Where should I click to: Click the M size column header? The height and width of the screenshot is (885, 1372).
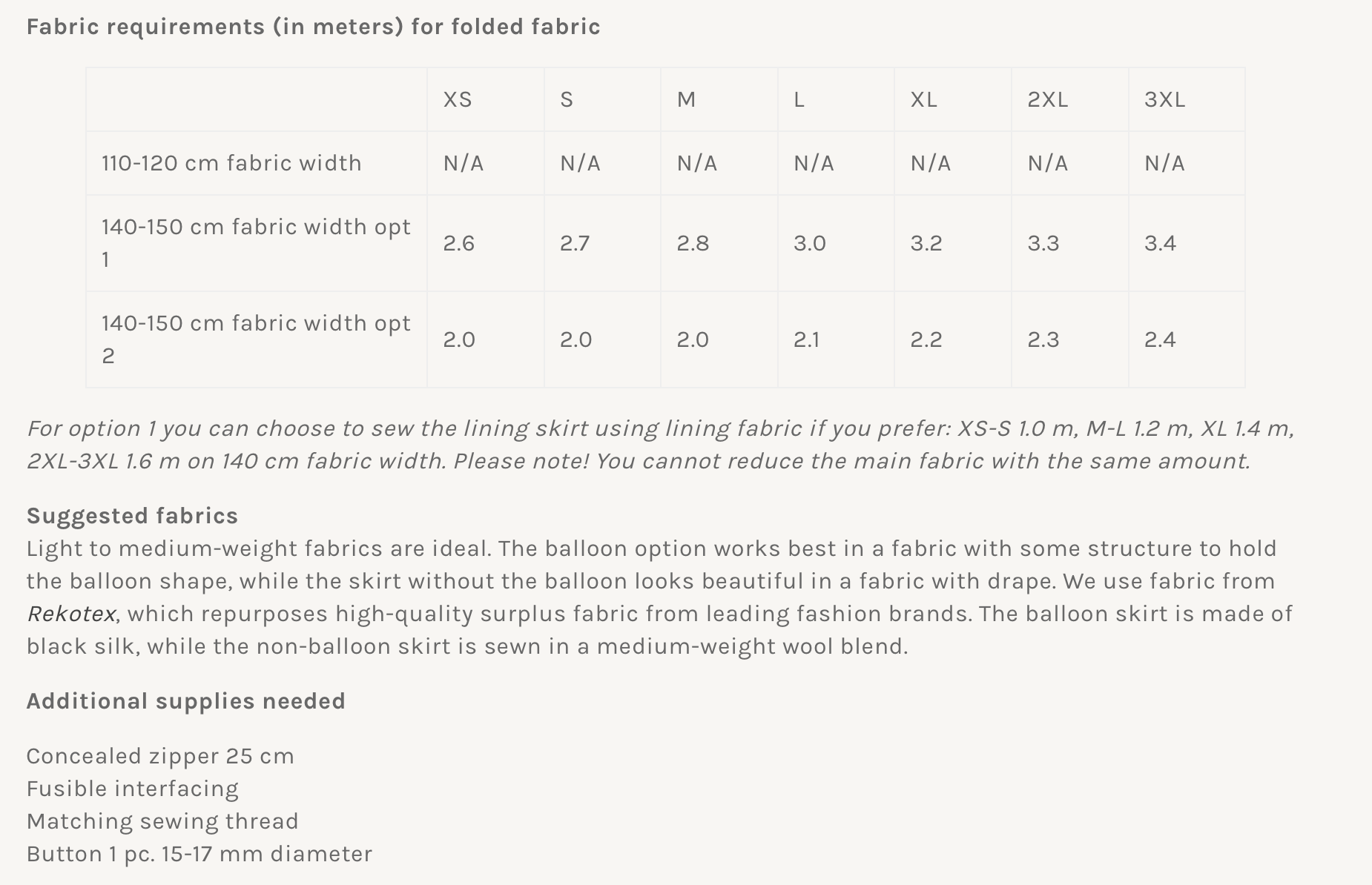coord(686,99)
